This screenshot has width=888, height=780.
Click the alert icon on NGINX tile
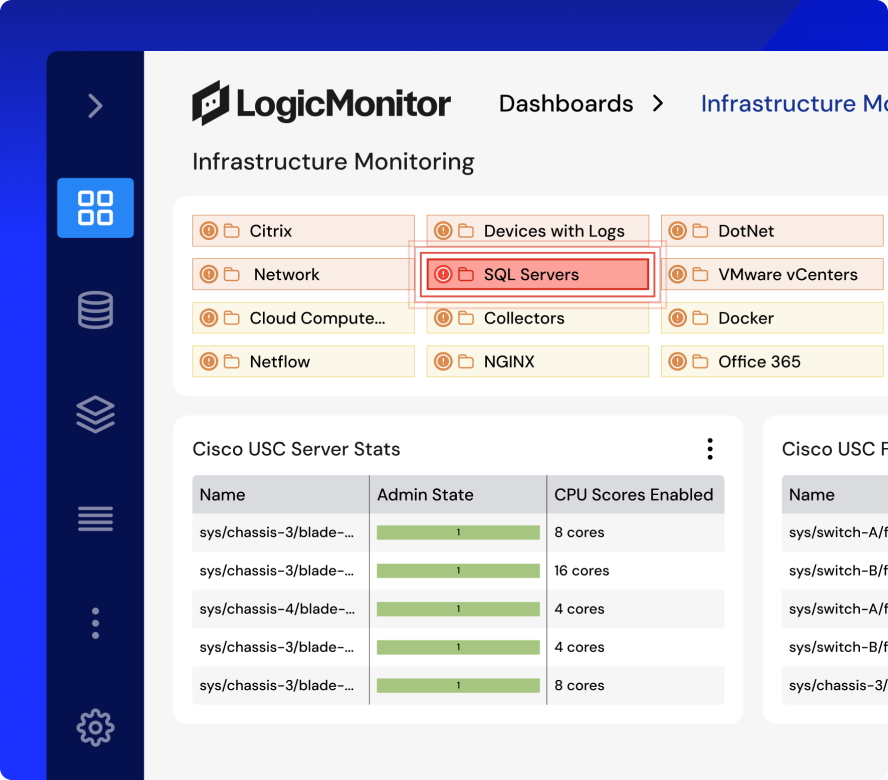(x=443, y=361)
